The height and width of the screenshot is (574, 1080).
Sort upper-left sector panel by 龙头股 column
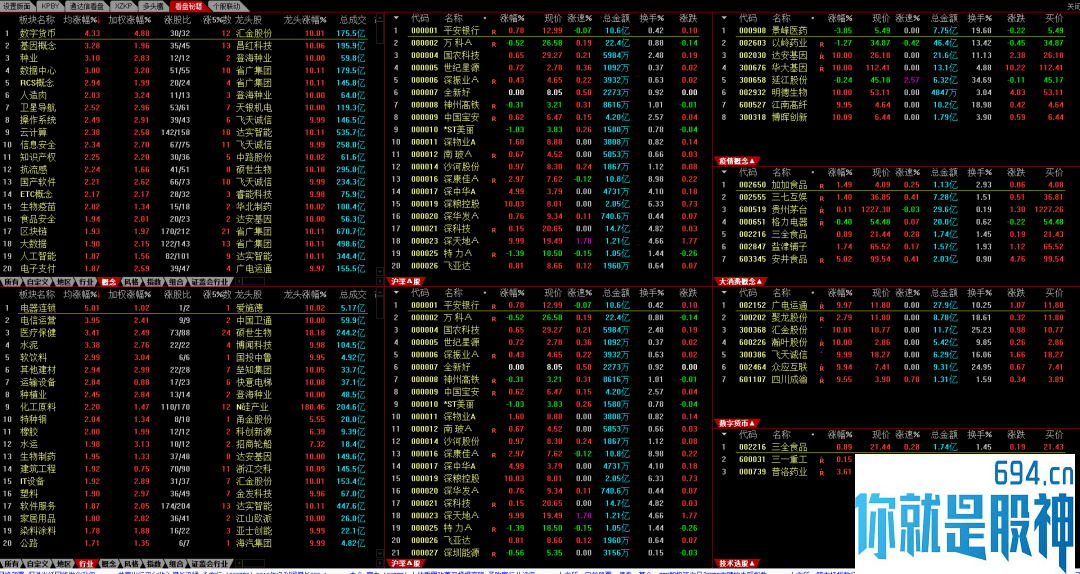(248, 20)
